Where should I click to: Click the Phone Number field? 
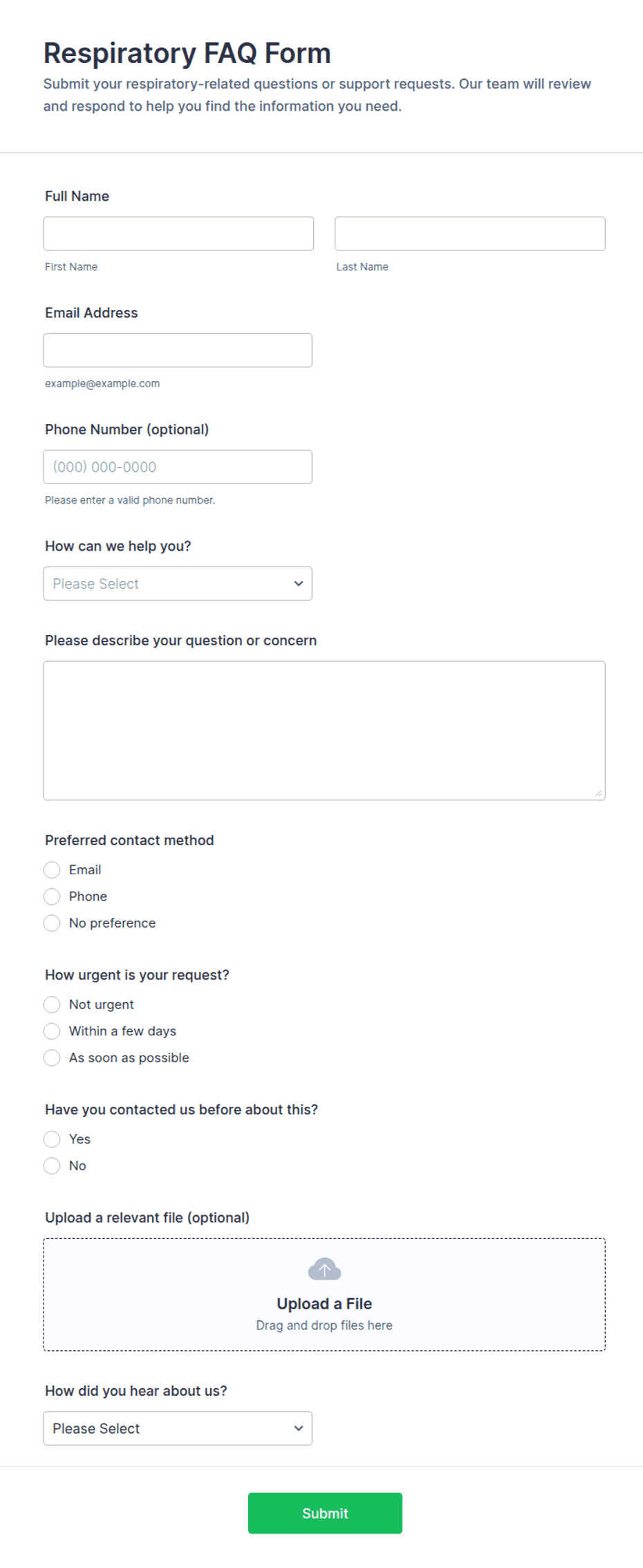pos(178,467)
